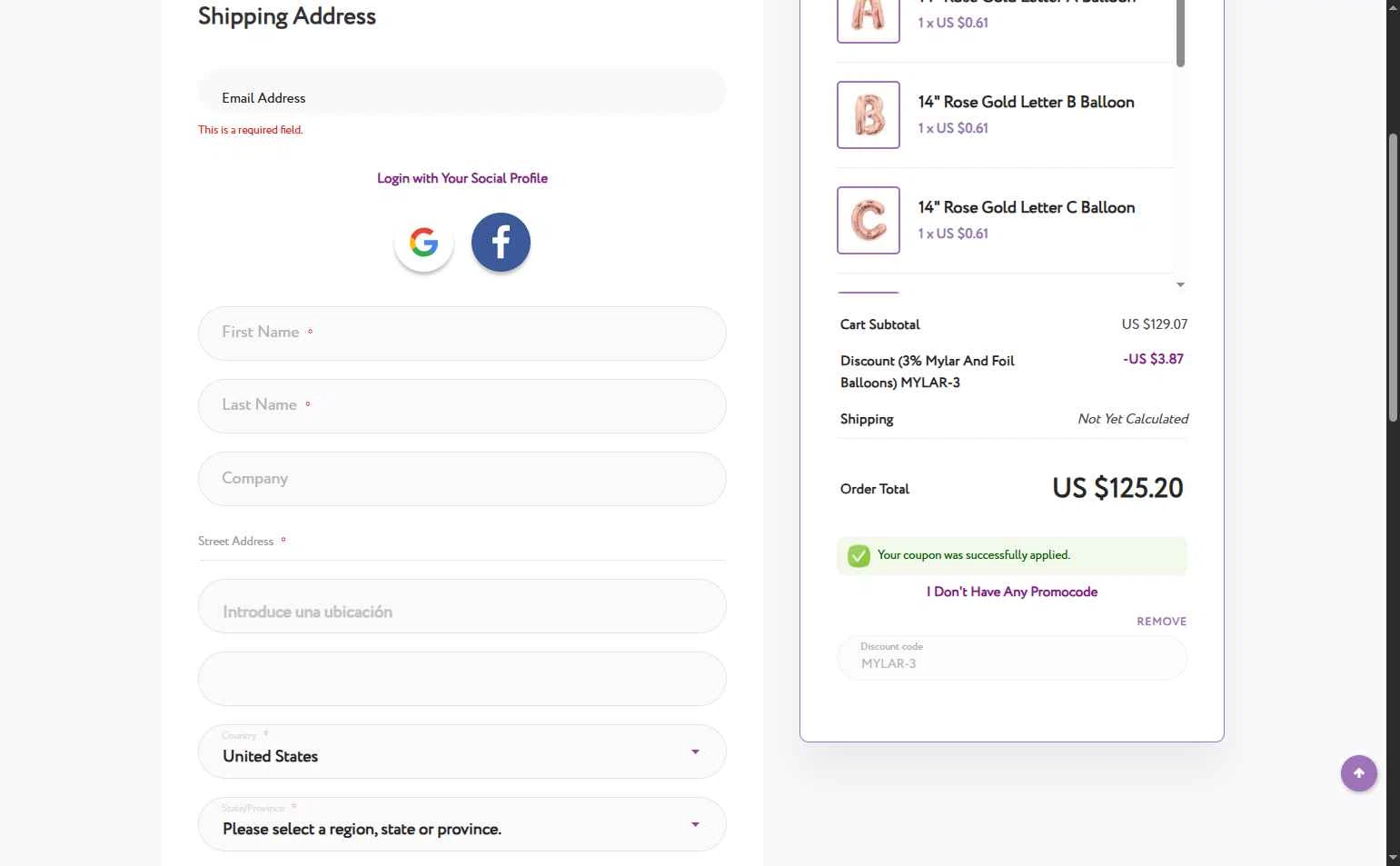Click 'Your coupon was successfully applied.' message
This screenshot has height=866, width=1400.
(974, 555)
